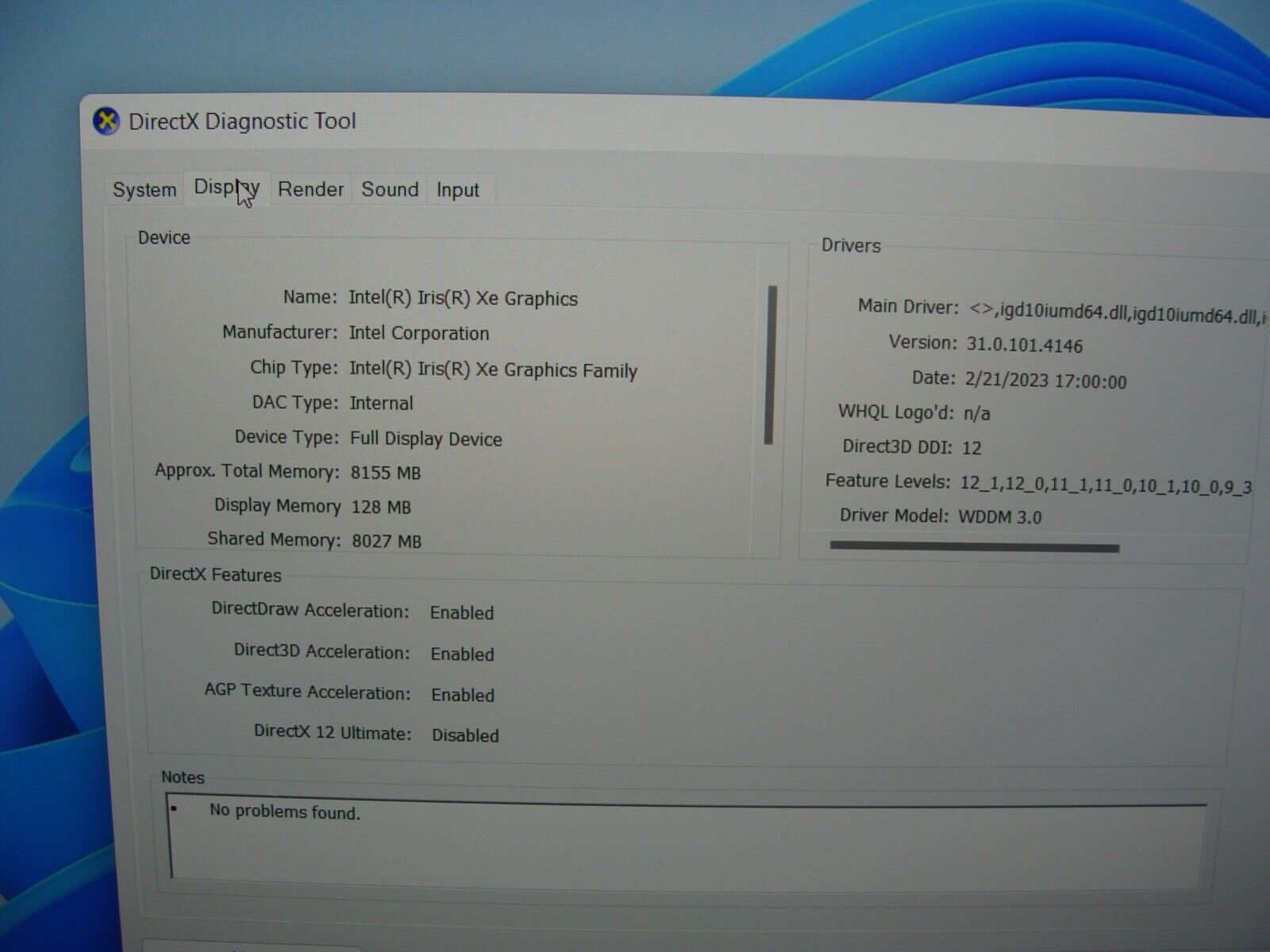This screenshot has width=1270, height=952.
Task: Click the Drivers panel horizontal scrollbar
Action: pos(975,547)
